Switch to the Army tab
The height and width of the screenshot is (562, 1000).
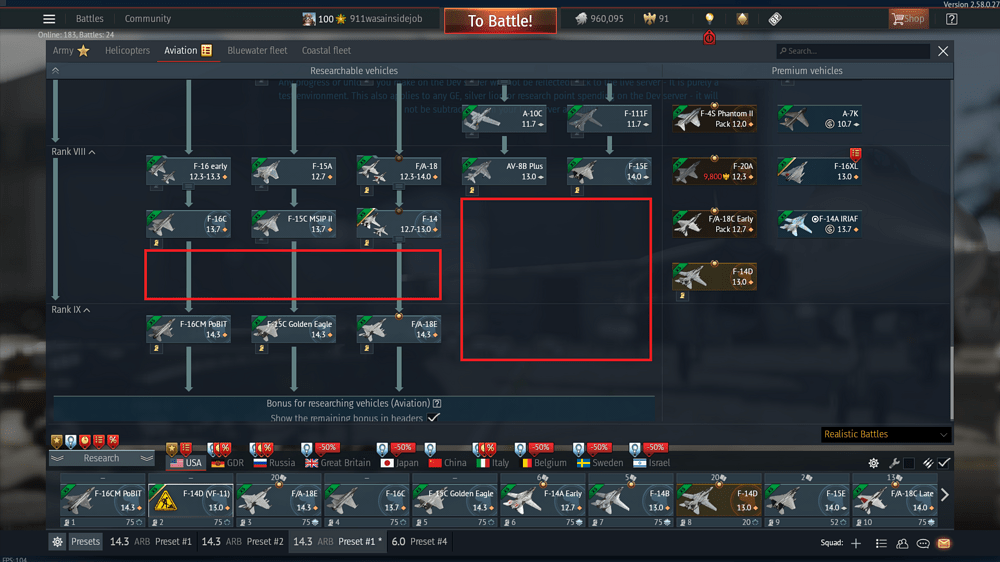click(x=71, y=50)
